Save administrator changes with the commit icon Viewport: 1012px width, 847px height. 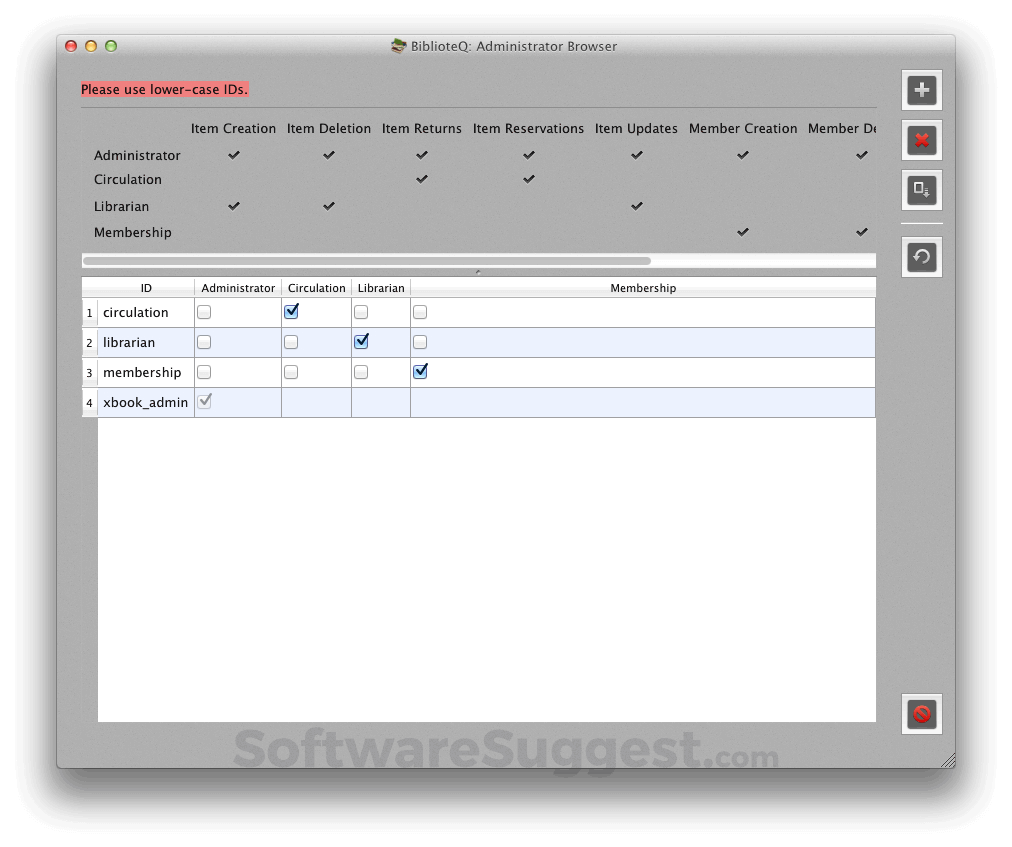click(x=921, y=190)
